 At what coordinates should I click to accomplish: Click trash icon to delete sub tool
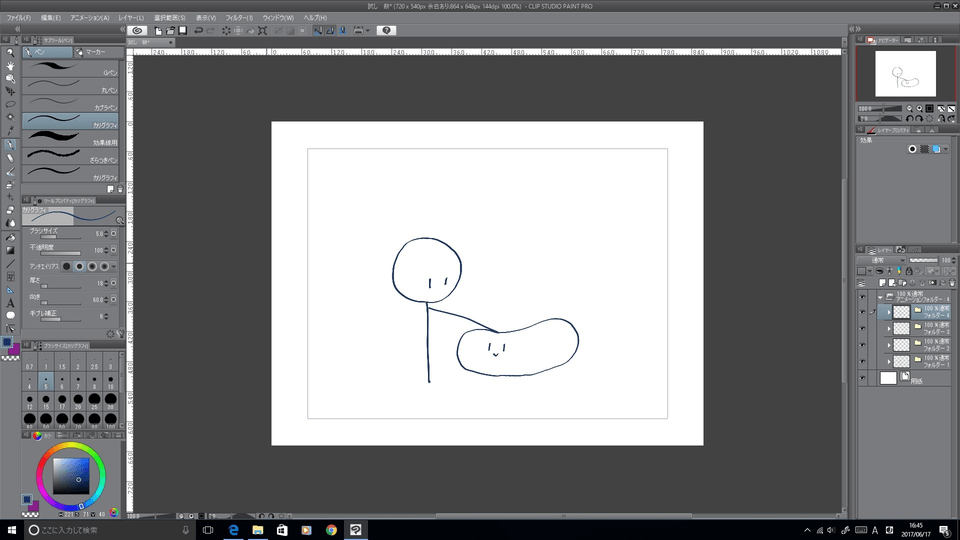pos(120,189)
